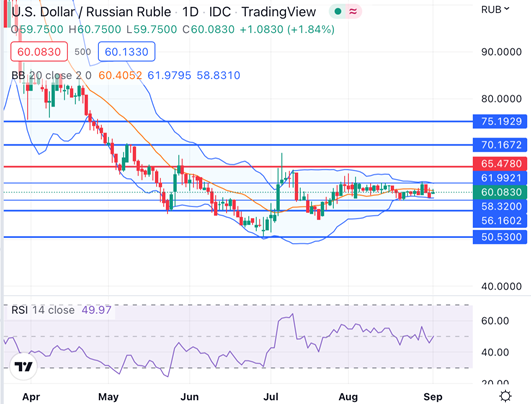Open chart settings gear icon
The width and height of the screenshot is (531, 404).
pyautogui.click(x=506, y=396)
